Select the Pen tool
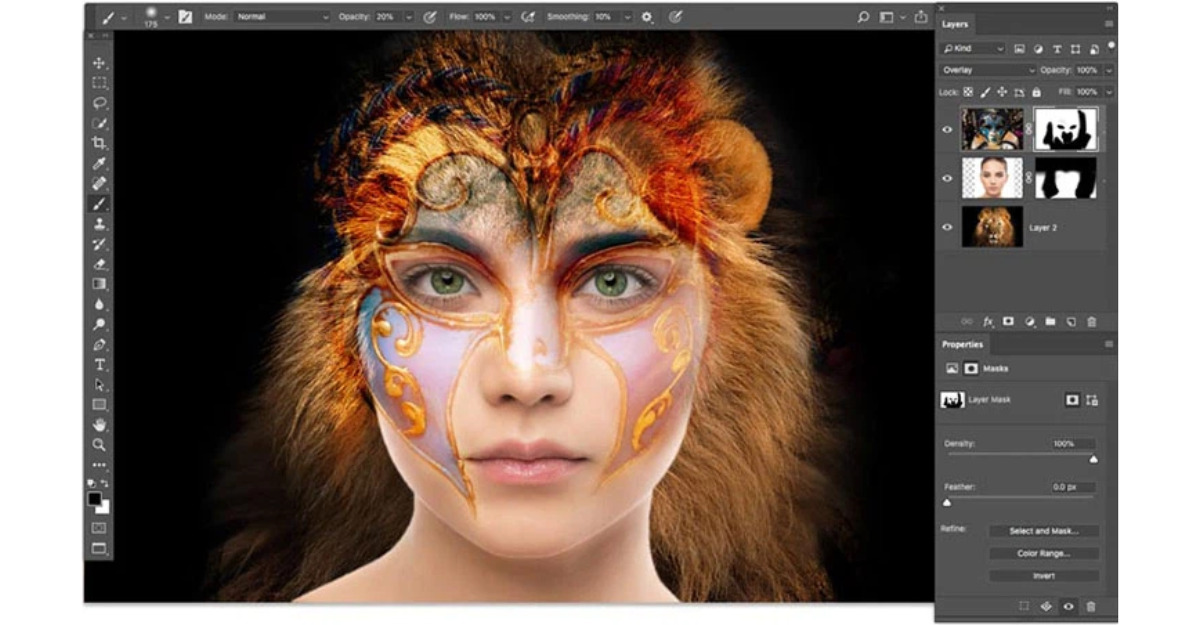Viewport: 1200px width, 625px height. click(99, 344)
